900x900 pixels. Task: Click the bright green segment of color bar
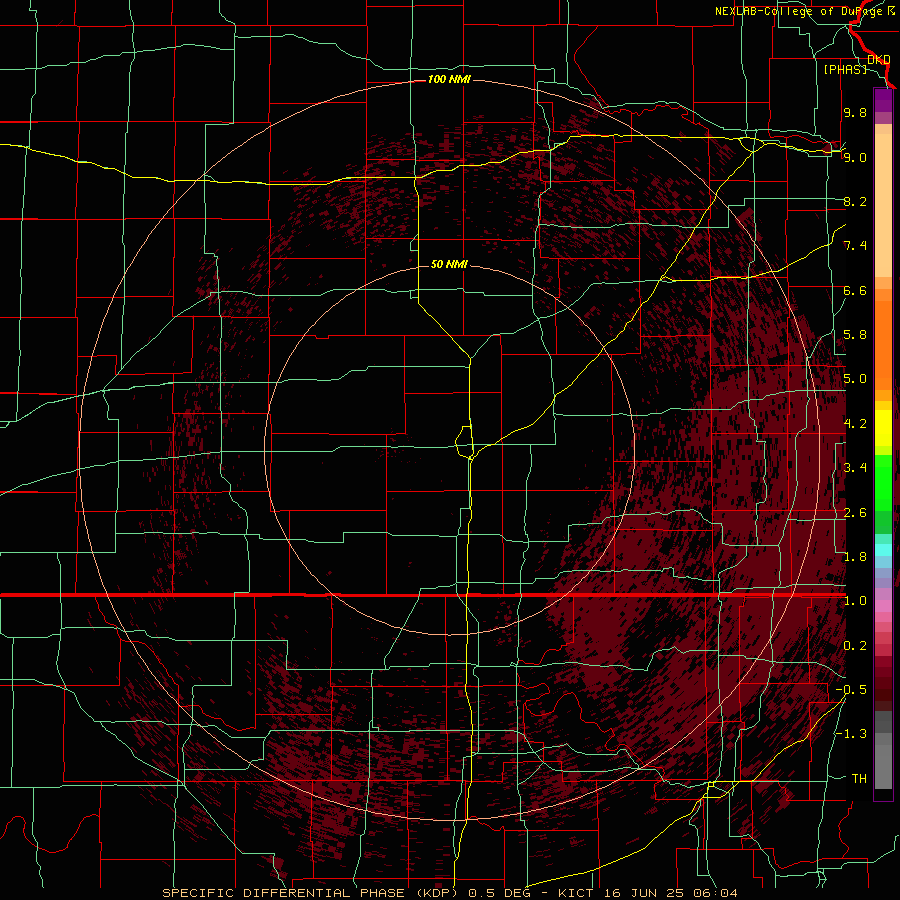coord(883,482)
